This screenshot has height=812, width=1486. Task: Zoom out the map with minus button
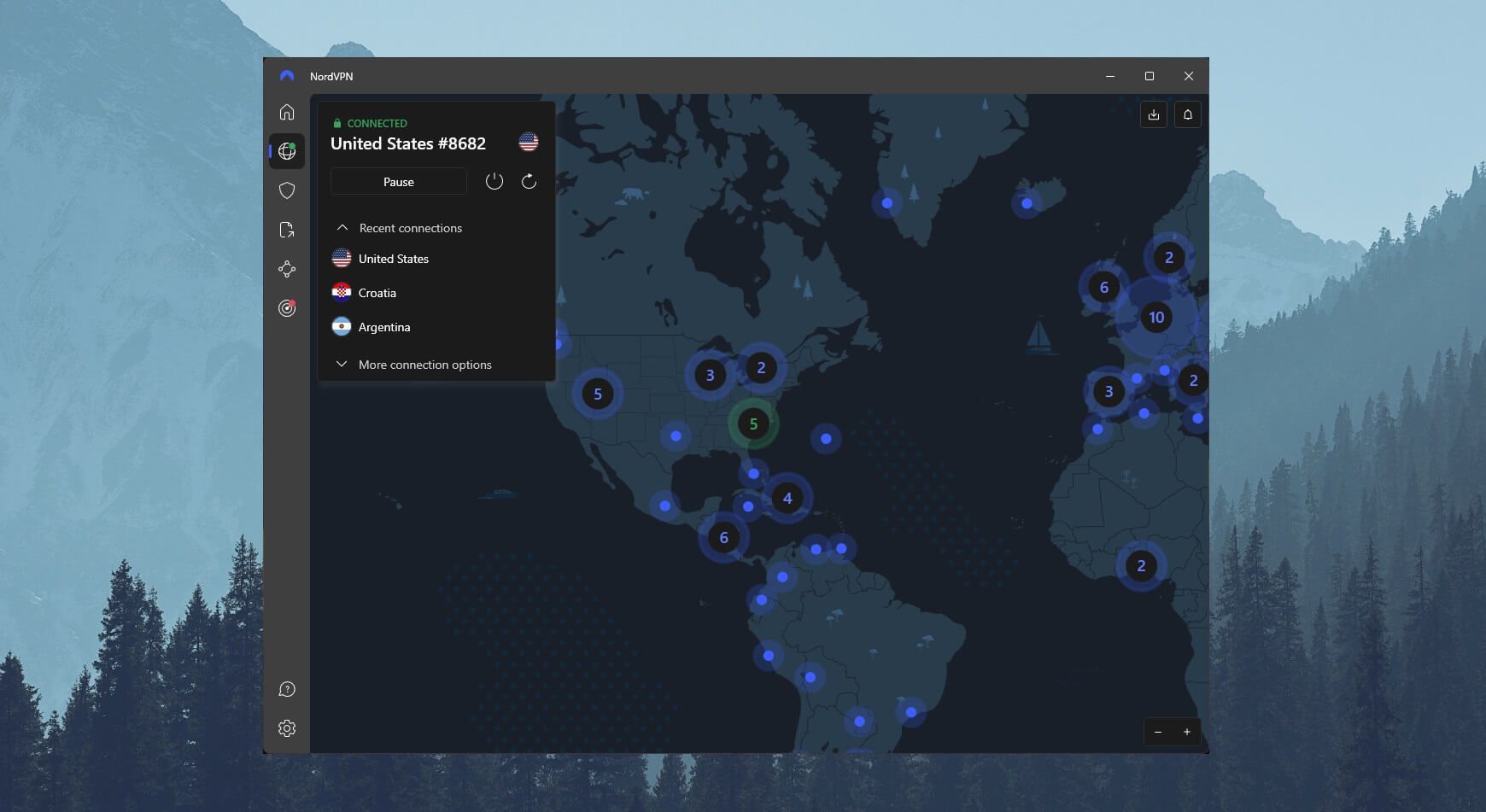1158,732
